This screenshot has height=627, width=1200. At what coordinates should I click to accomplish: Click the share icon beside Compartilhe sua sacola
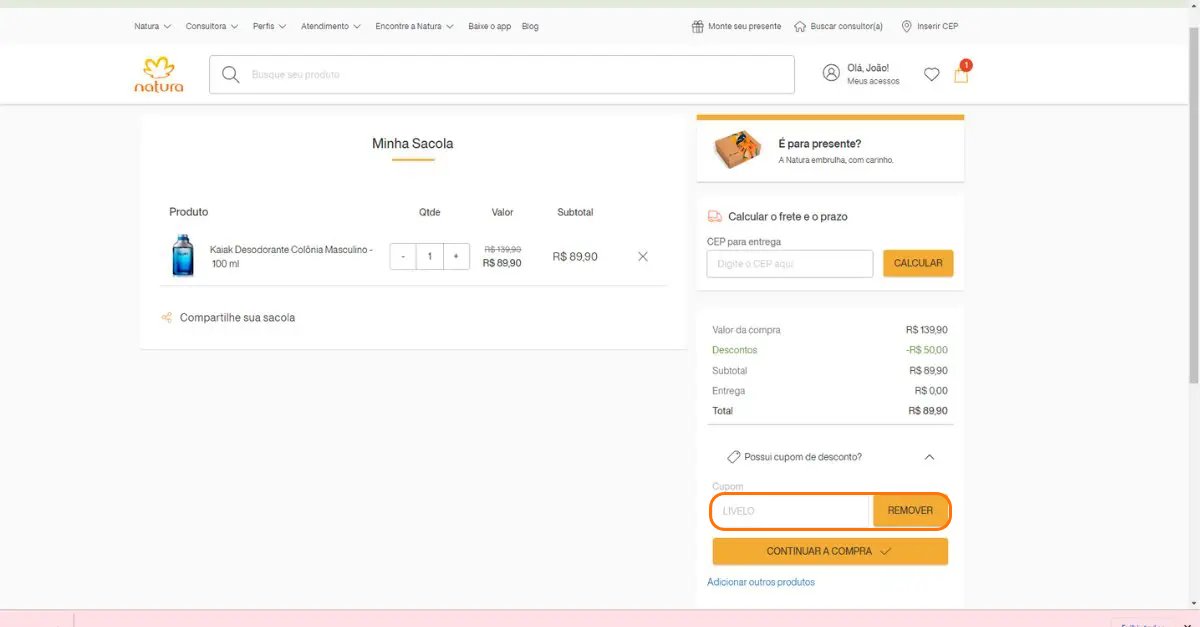(x=167, y=318)
